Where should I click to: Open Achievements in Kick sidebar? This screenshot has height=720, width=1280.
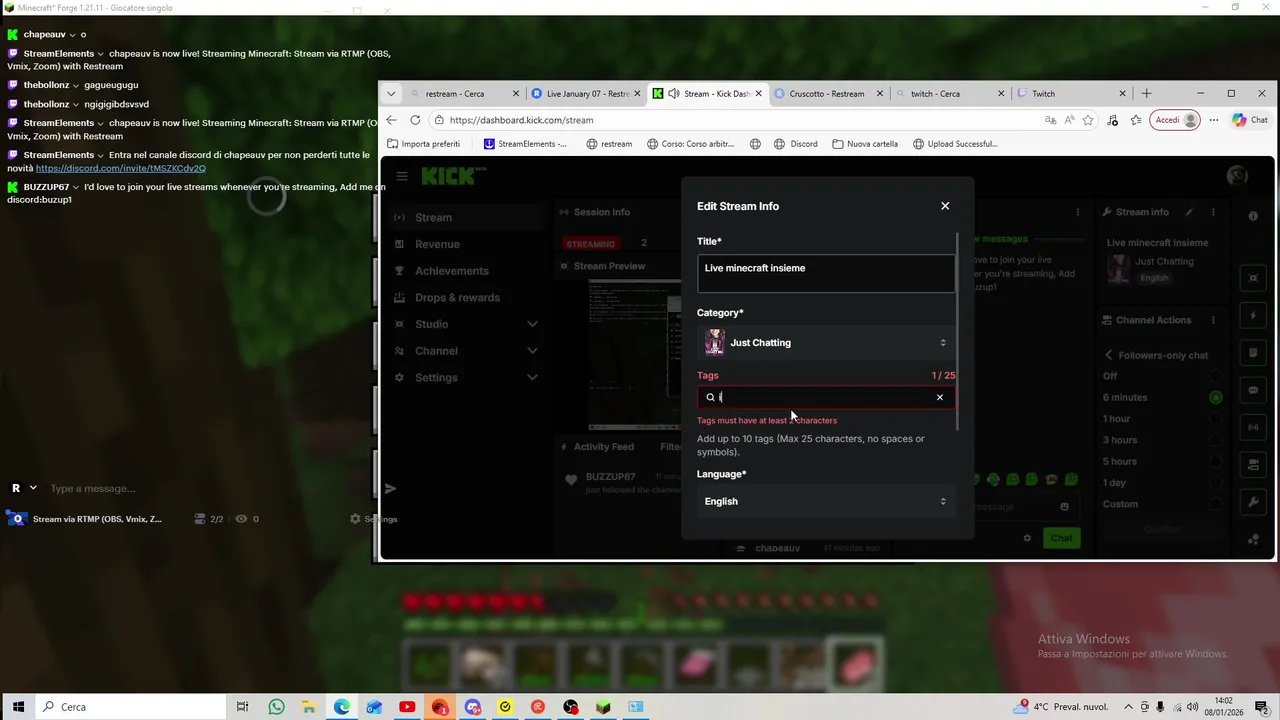[451, 271]
